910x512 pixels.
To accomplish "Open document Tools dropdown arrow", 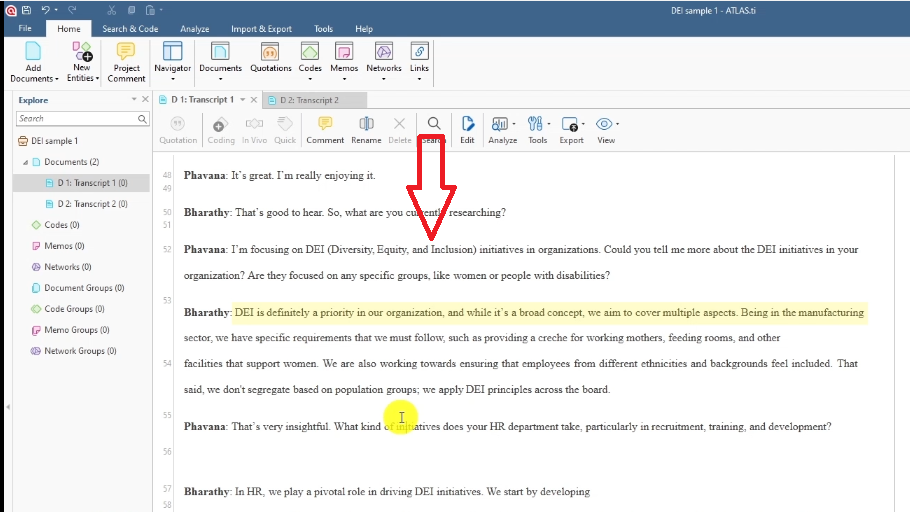I will [x=548, y=124].
